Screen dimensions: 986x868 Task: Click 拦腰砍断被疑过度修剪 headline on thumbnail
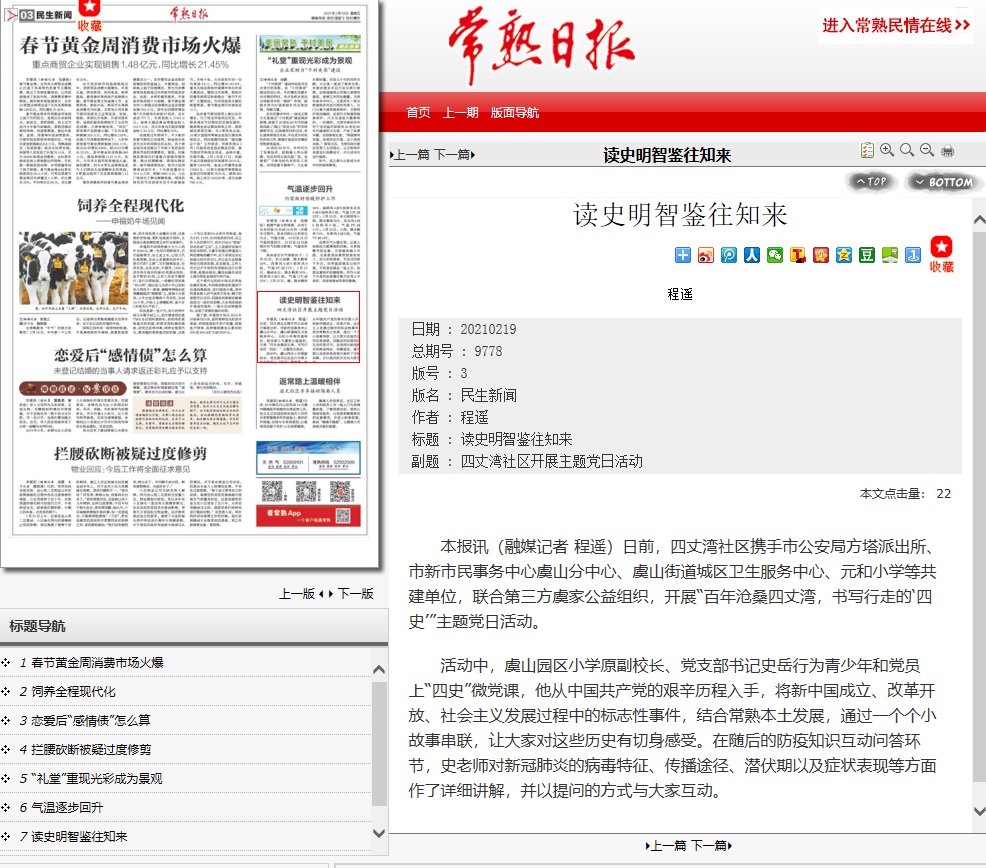[x=130, y=453]
